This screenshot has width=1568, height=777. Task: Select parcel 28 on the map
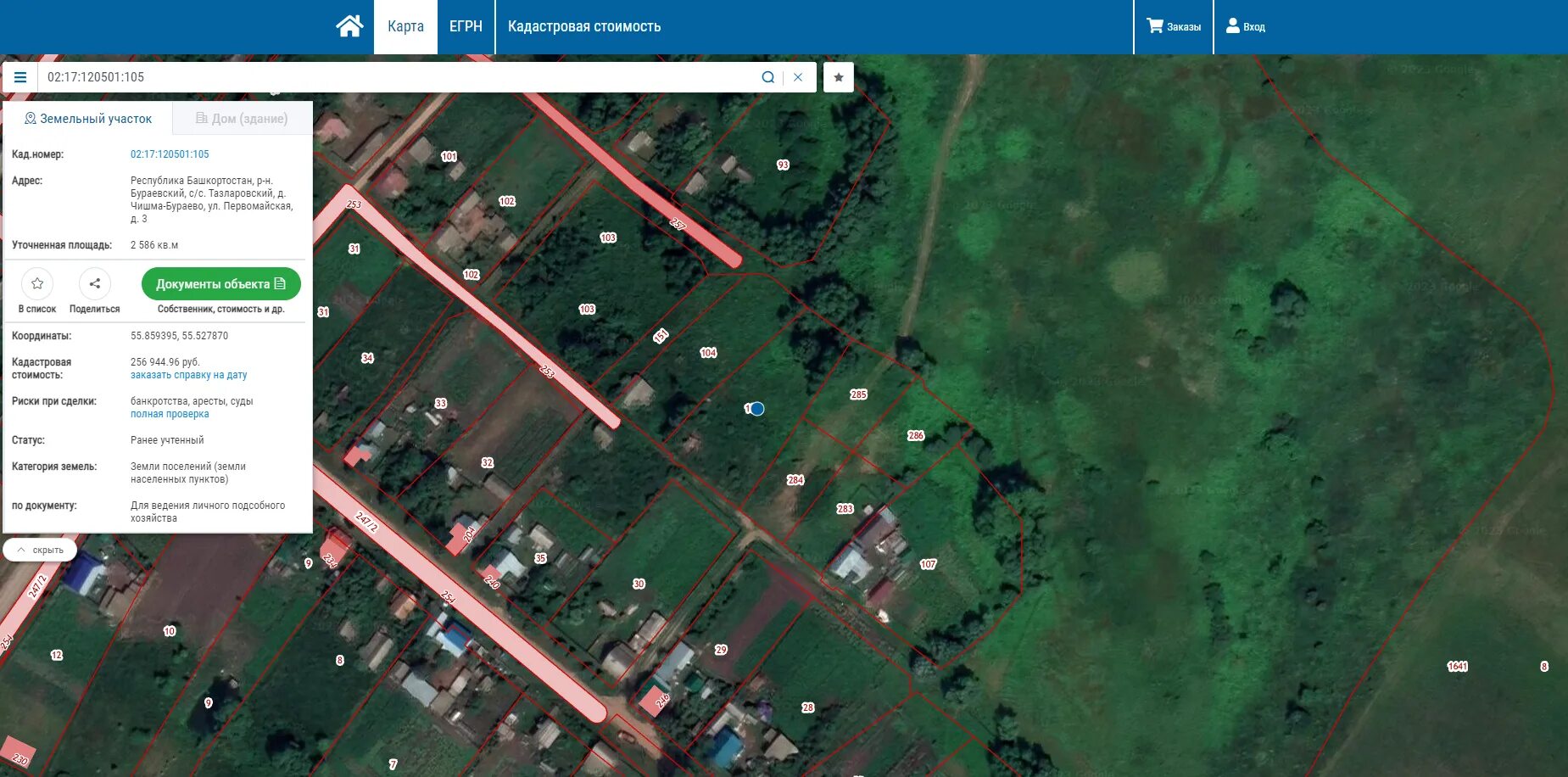coord(807,707)
